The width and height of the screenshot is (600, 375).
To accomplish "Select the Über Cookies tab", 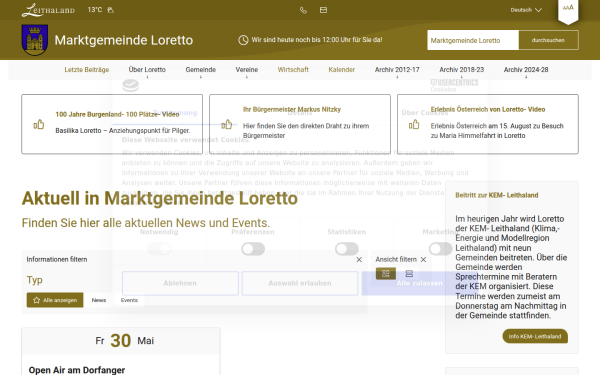I will (x=425, y=113).
